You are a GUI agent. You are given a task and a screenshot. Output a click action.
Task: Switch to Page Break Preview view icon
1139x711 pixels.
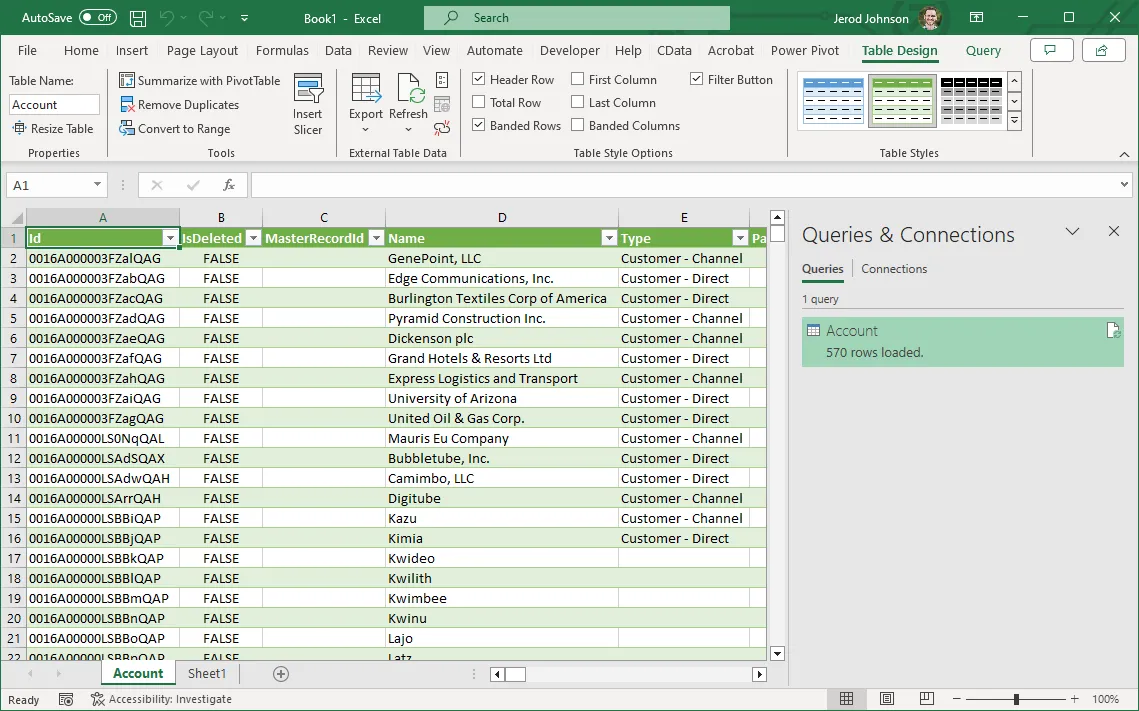click(927, 699)
